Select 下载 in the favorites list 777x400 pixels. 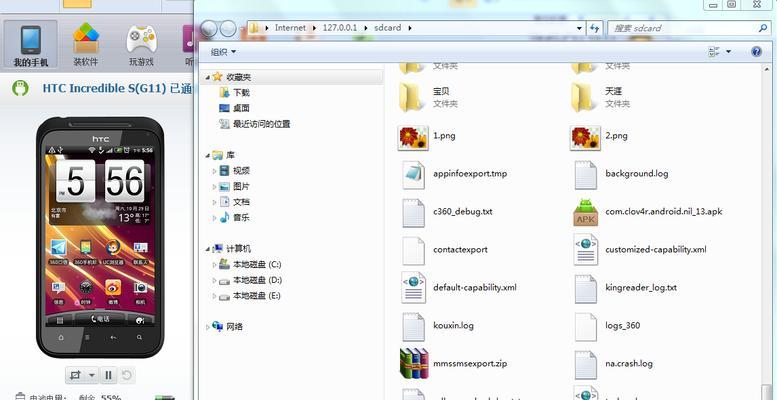(x=241, y=92)
